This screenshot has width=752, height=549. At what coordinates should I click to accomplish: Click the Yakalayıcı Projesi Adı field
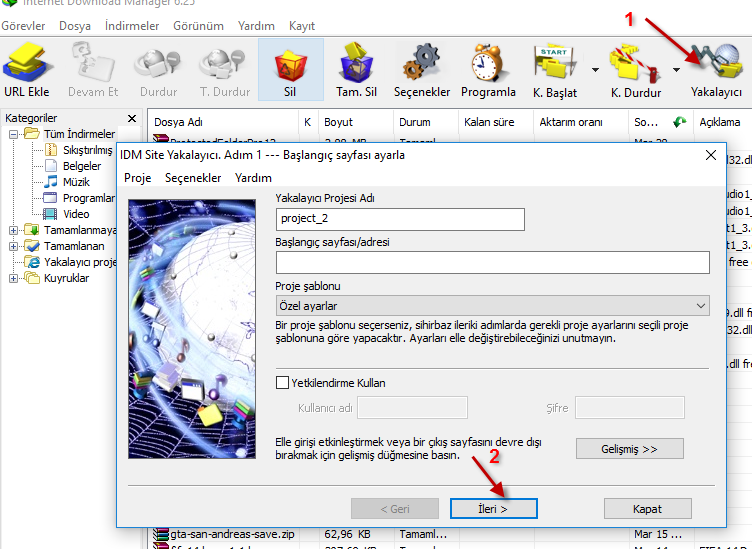tap(400, 219)
